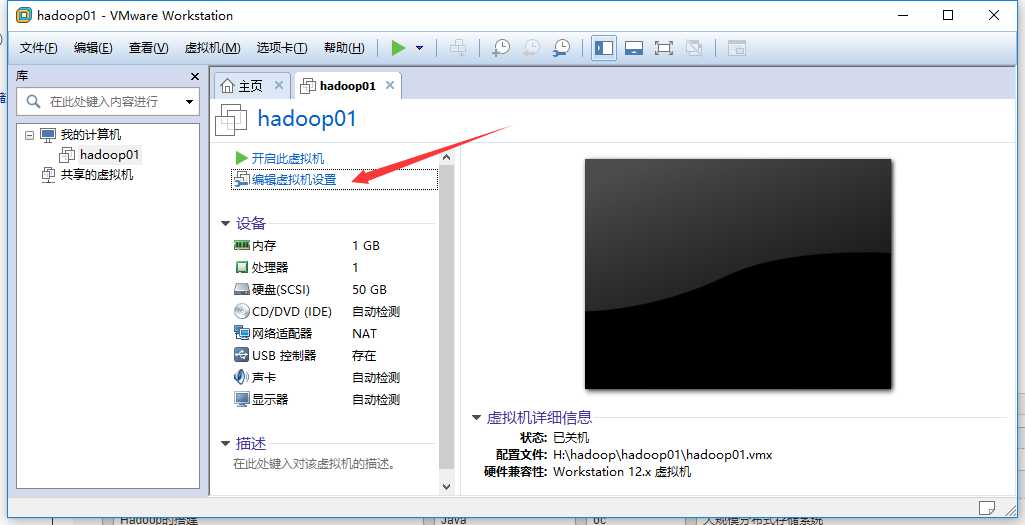The height and width of the screenshot is (525, 1025).
Task: Collapse the 设备 section
Action: tap(226, 224)
